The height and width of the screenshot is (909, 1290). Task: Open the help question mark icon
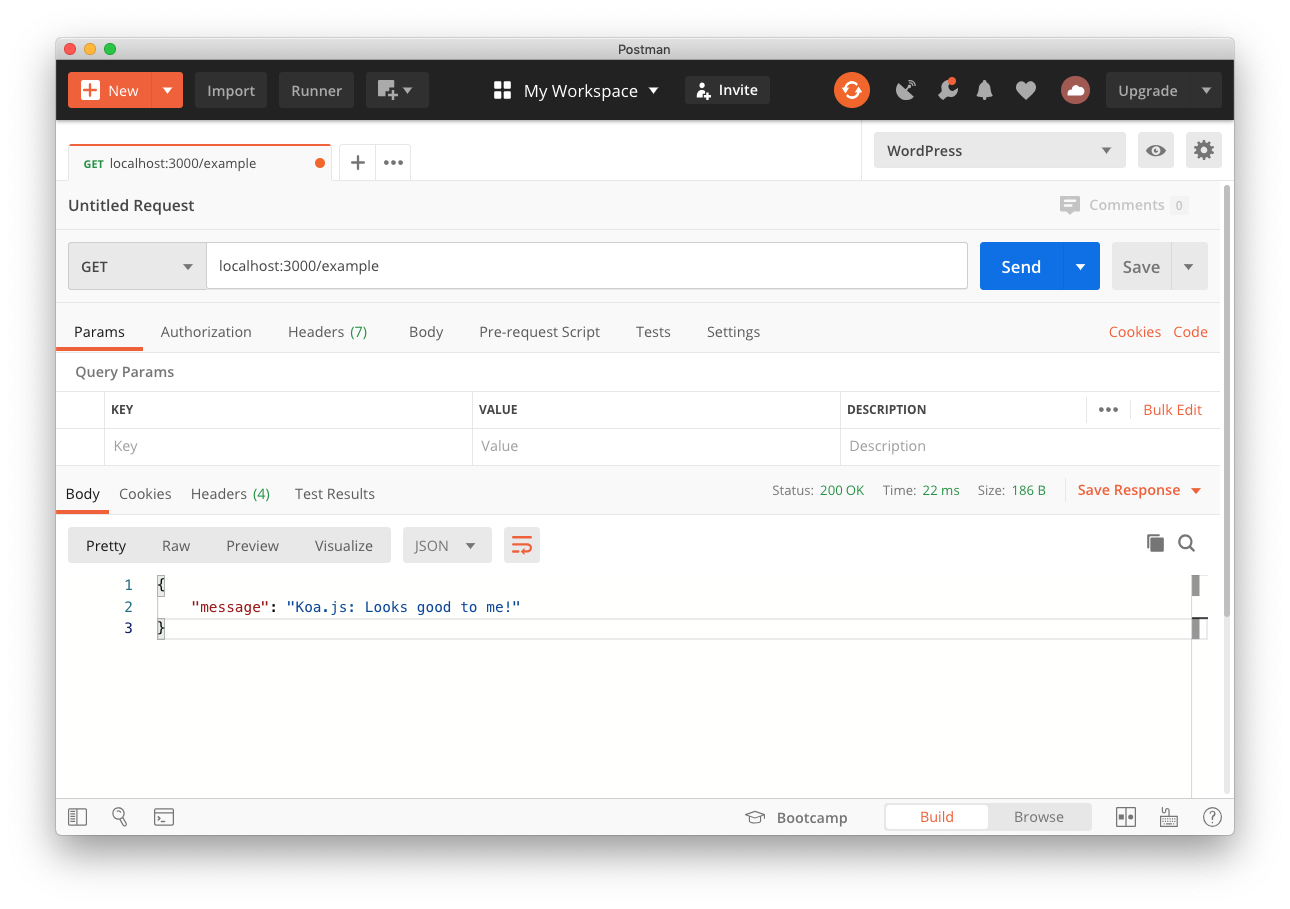pos(1212,817)
